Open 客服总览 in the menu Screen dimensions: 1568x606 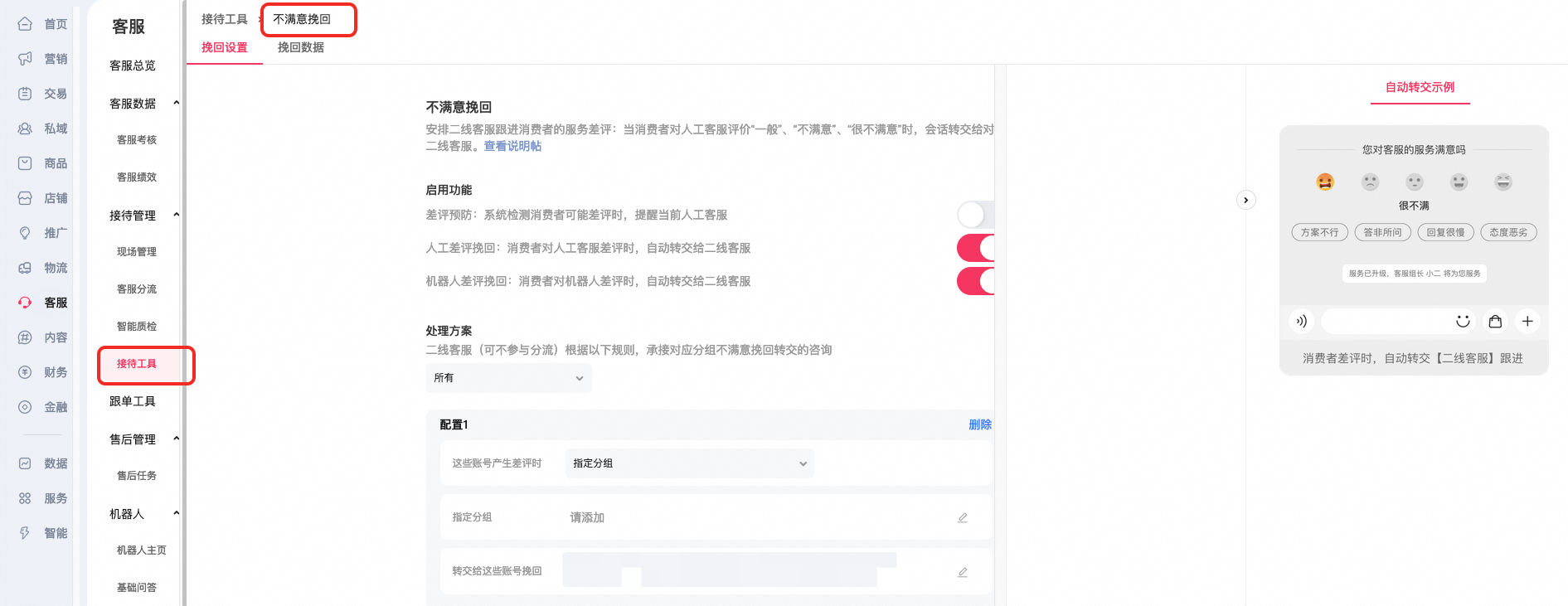click(x=133, y=65)
